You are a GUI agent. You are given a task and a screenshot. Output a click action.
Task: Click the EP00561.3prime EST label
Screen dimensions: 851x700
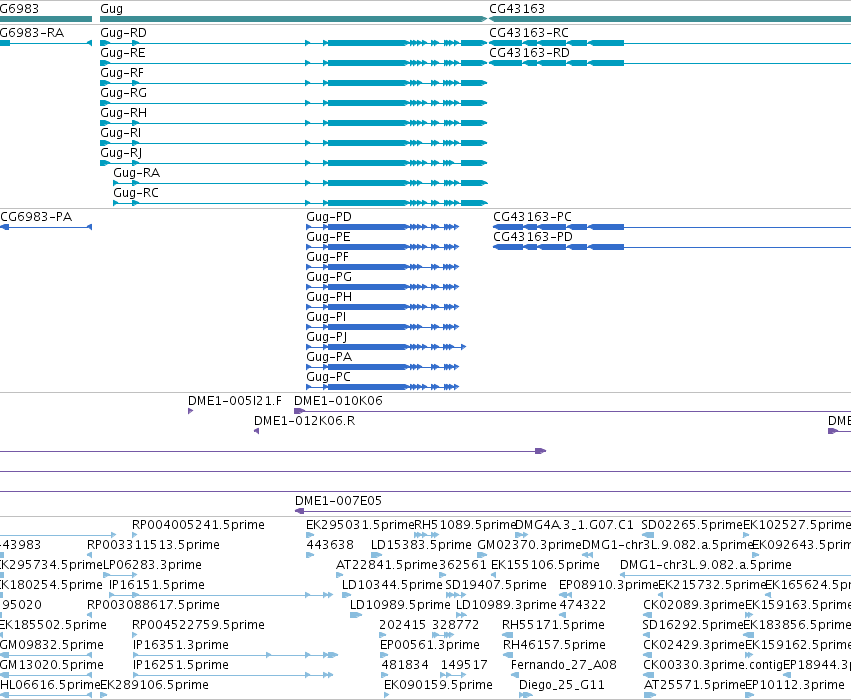[x=430, y=645]
